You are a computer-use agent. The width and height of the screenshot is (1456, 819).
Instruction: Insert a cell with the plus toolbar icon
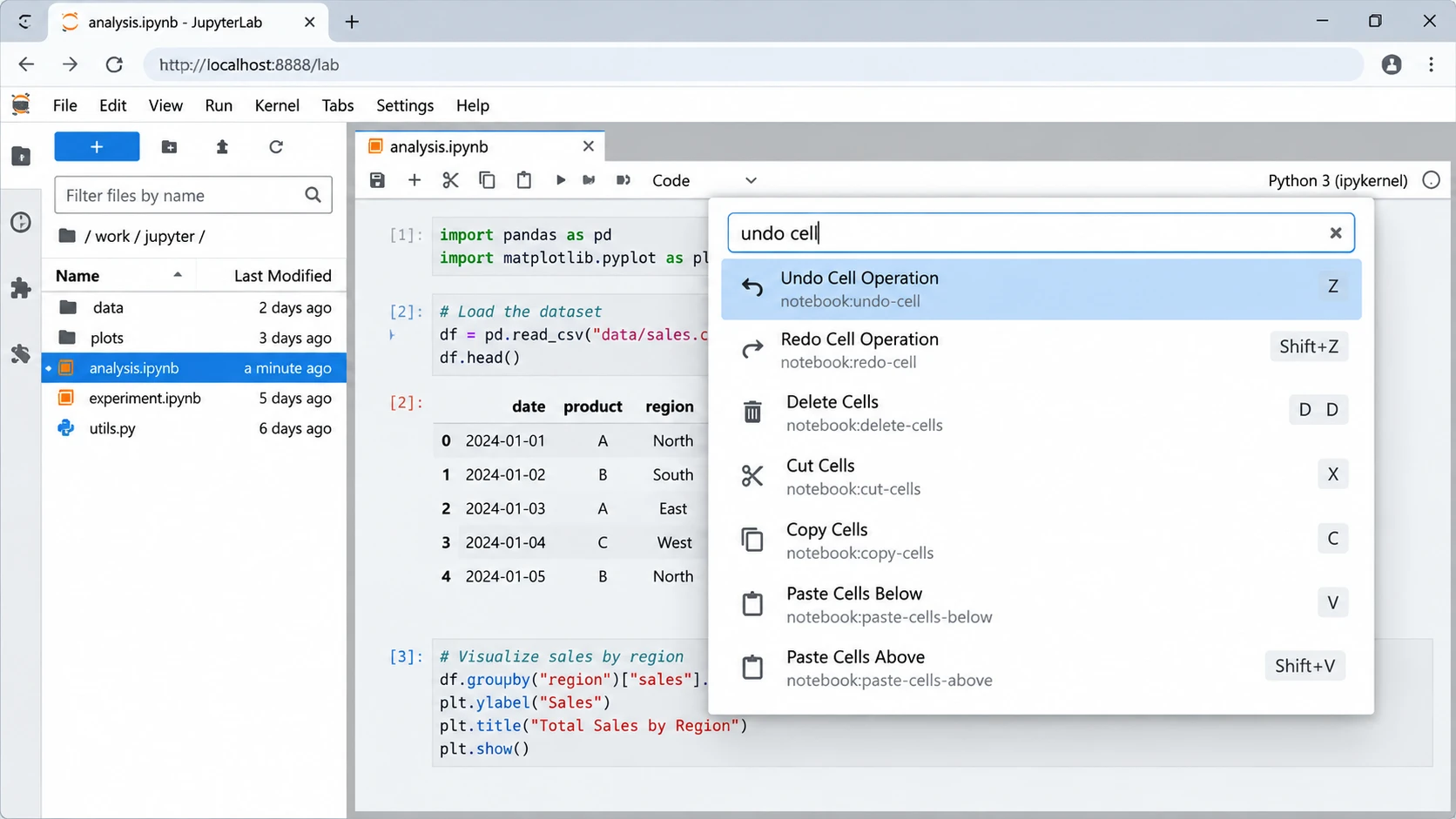[415, 180]
